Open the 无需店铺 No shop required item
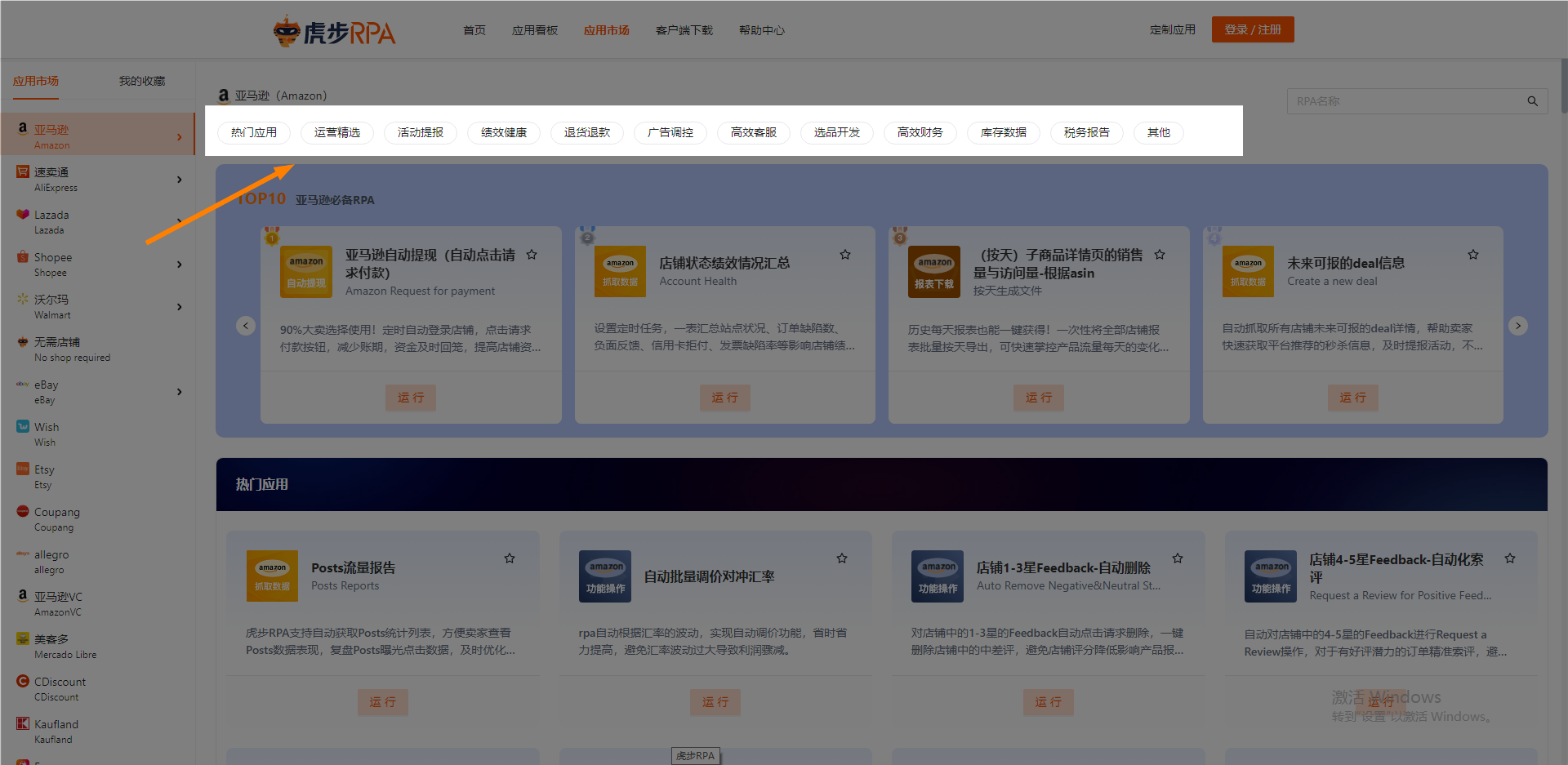This screenshot has height=765, width=1568. tap(98, 349)
